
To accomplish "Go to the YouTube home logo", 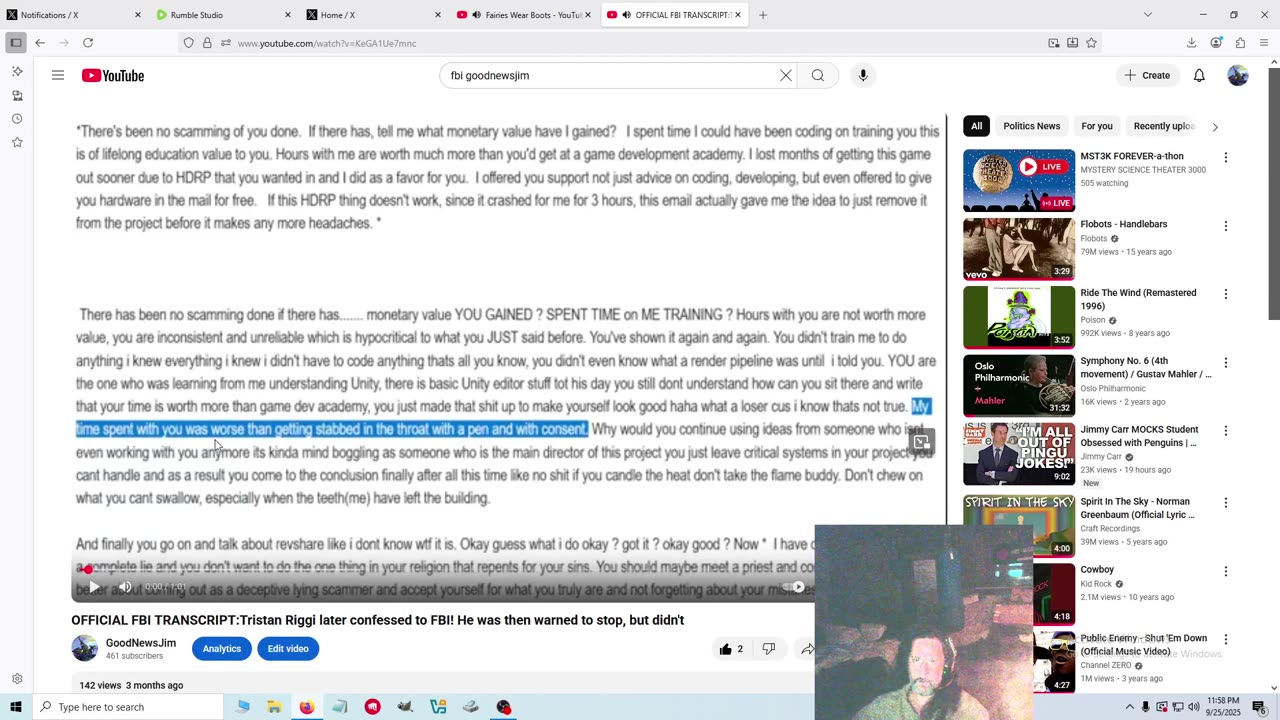I will [x=113, y=76].
